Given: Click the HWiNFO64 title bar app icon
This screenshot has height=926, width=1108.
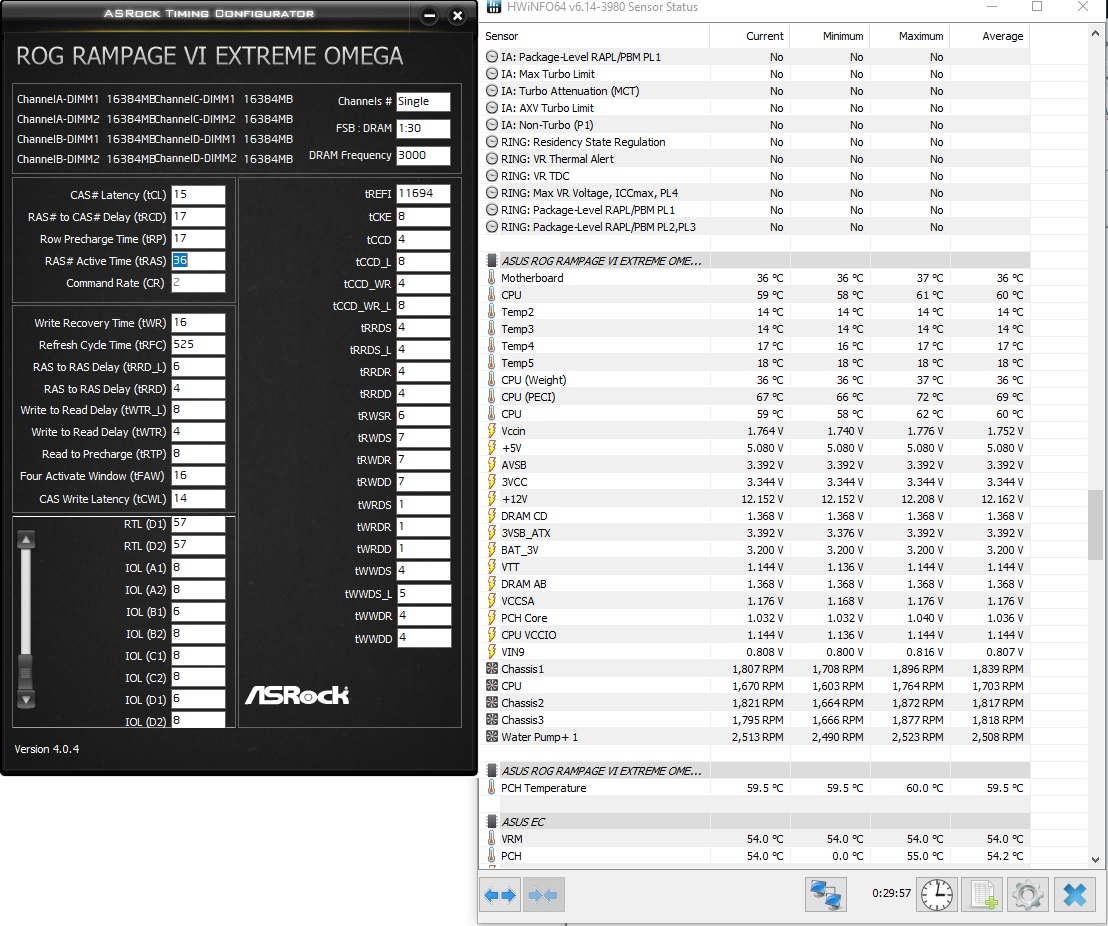Looking at the screenshot, I should point(495,7).
